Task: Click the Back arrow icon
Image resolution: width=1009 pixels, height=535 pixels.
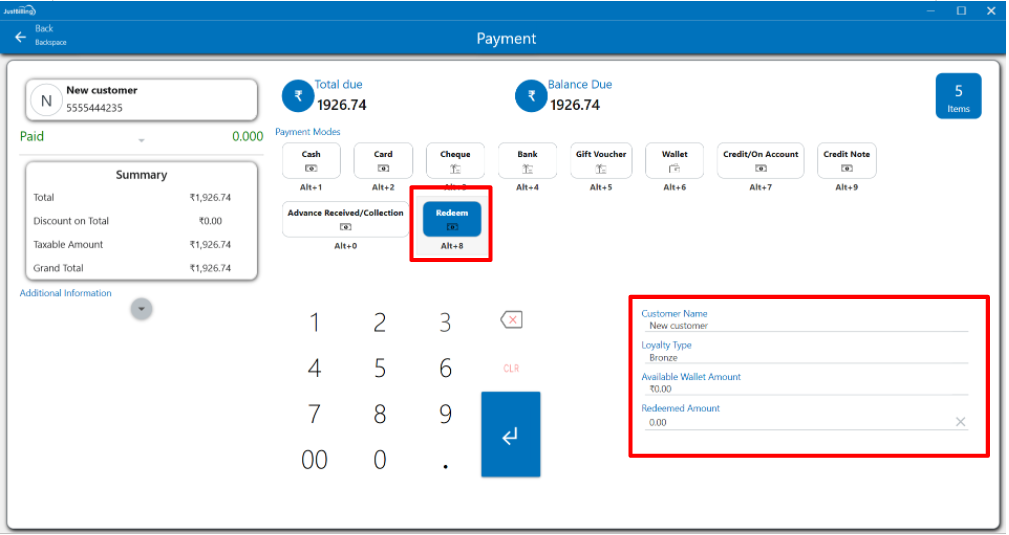Action: coord(20,37)
